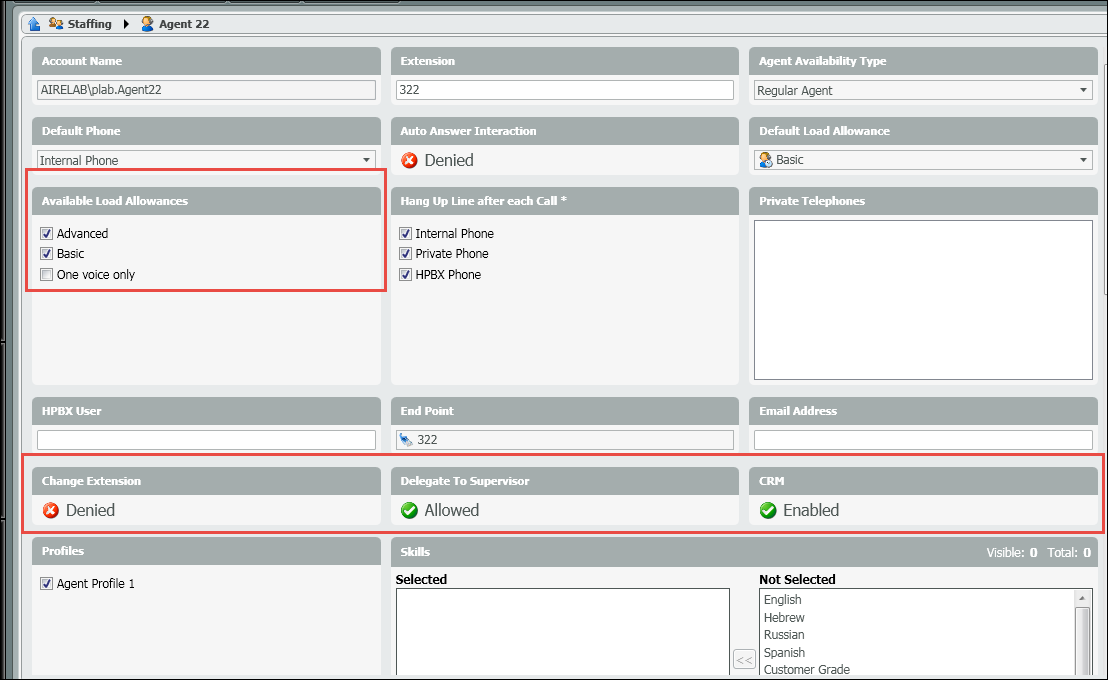This screenshot has width=1108, height=680.
Task: Click the green Enabled icon under CRM
Action: tap(768, 510)
